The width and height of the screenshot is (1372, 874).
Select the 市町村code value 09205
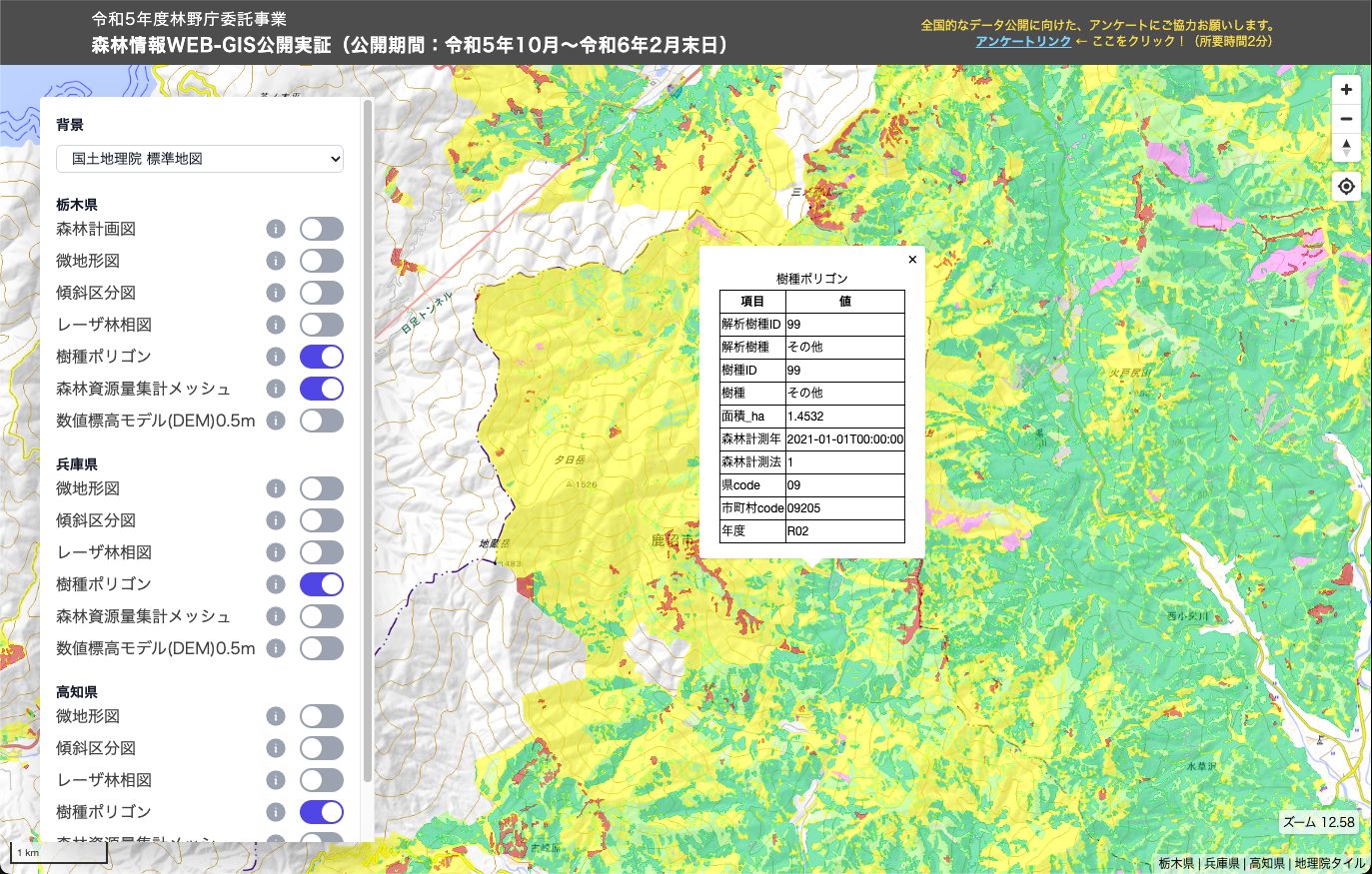pyautogui.click(x=845, y=508)
